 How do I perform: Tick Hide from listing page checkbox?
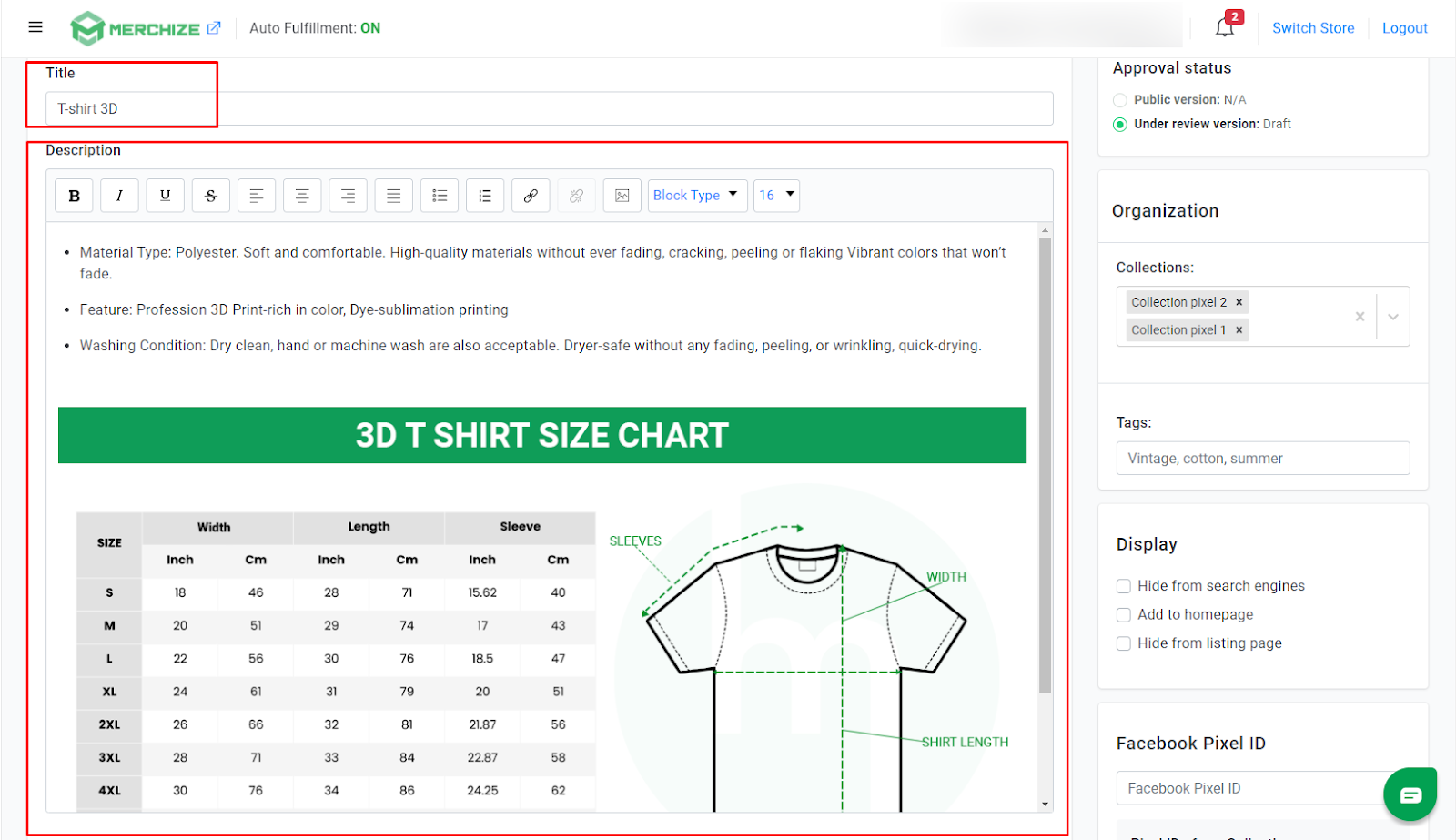coord(1124,643)
